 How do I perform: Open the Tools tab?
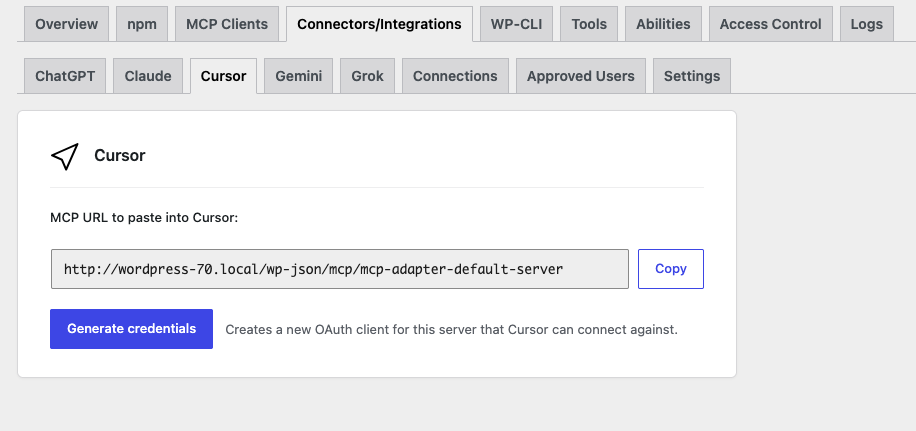coord(589,24)
